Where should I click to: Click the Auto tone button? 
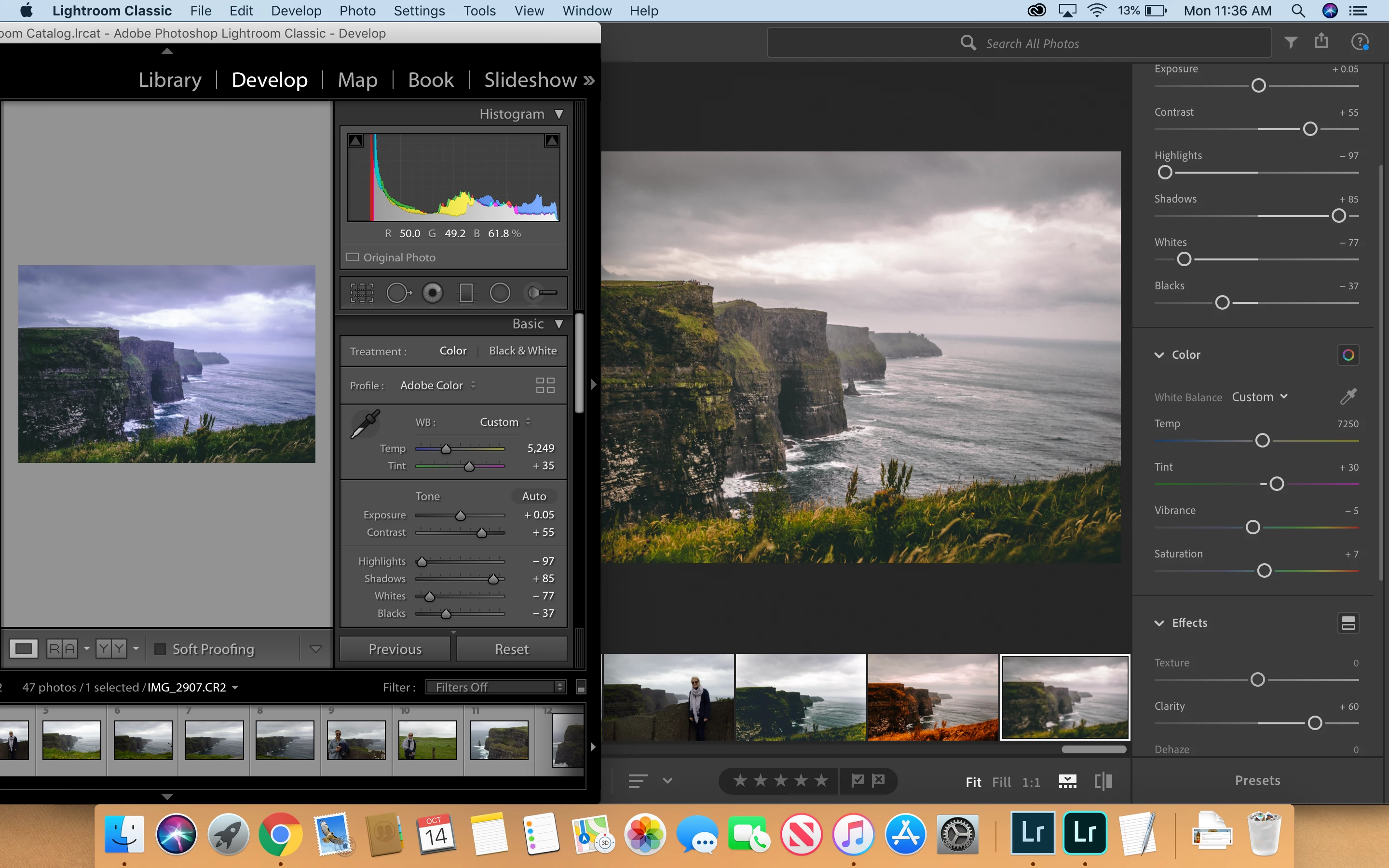coord(534,496)
